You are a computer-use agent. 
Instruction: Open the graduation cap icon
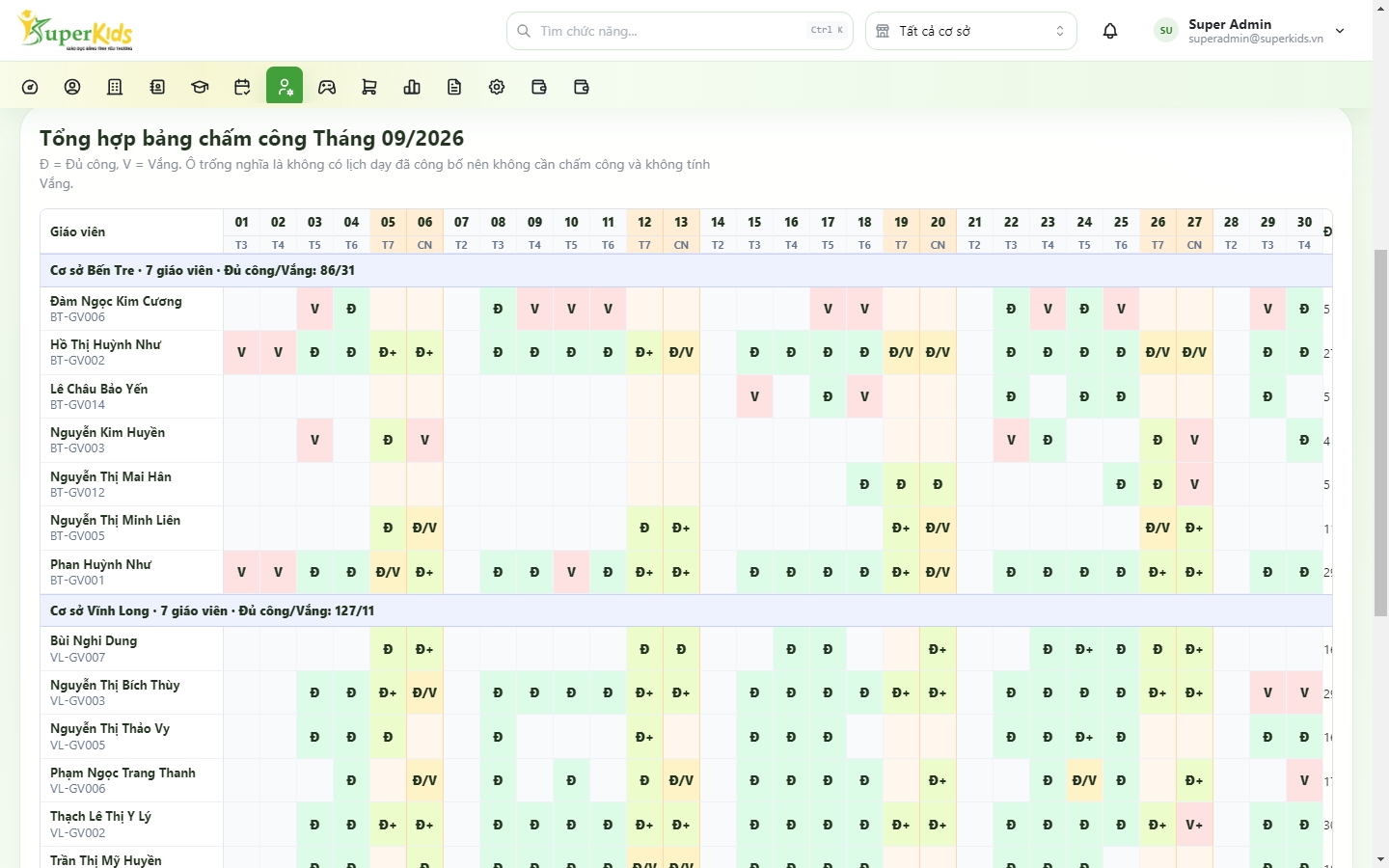(x=200, y=87)
